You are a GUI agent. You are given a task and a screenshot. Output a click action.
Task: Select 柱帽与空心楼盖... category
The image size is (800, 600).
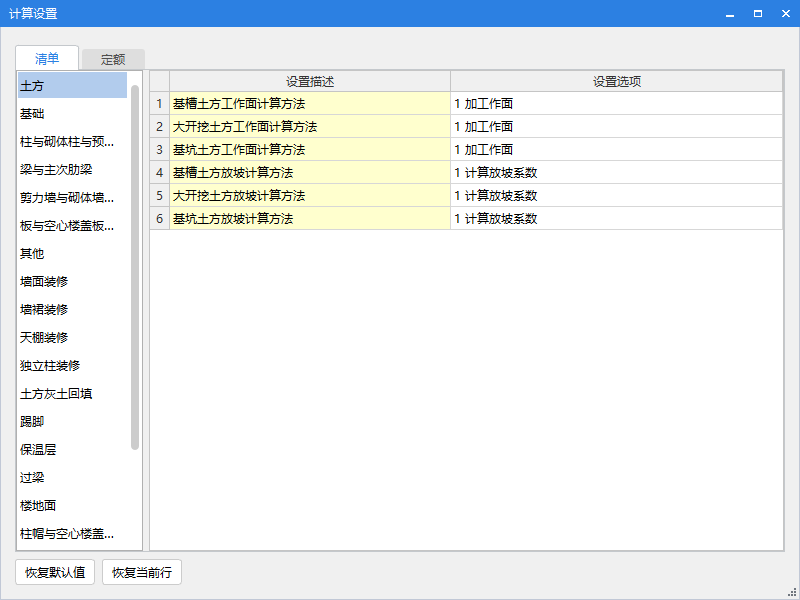click(72, 534)
